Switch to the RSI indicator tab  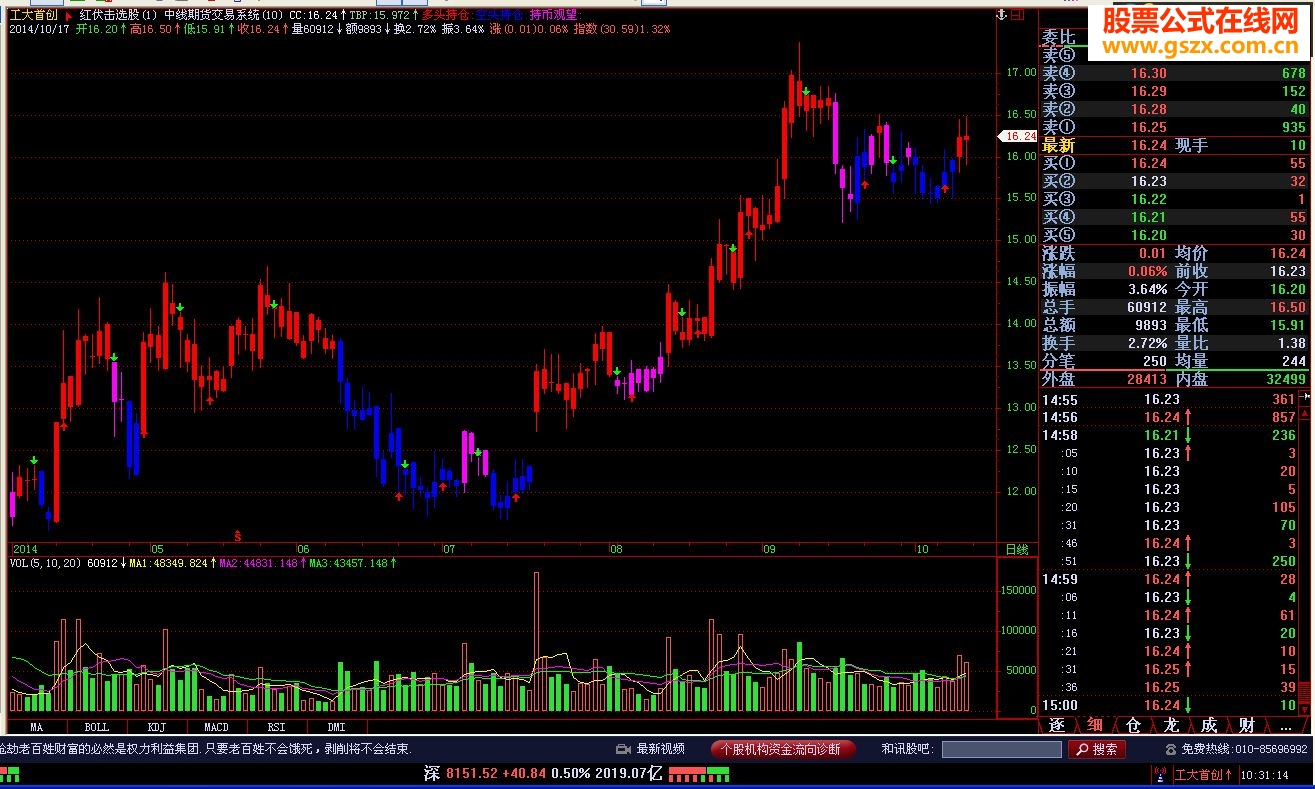point(276,727)
